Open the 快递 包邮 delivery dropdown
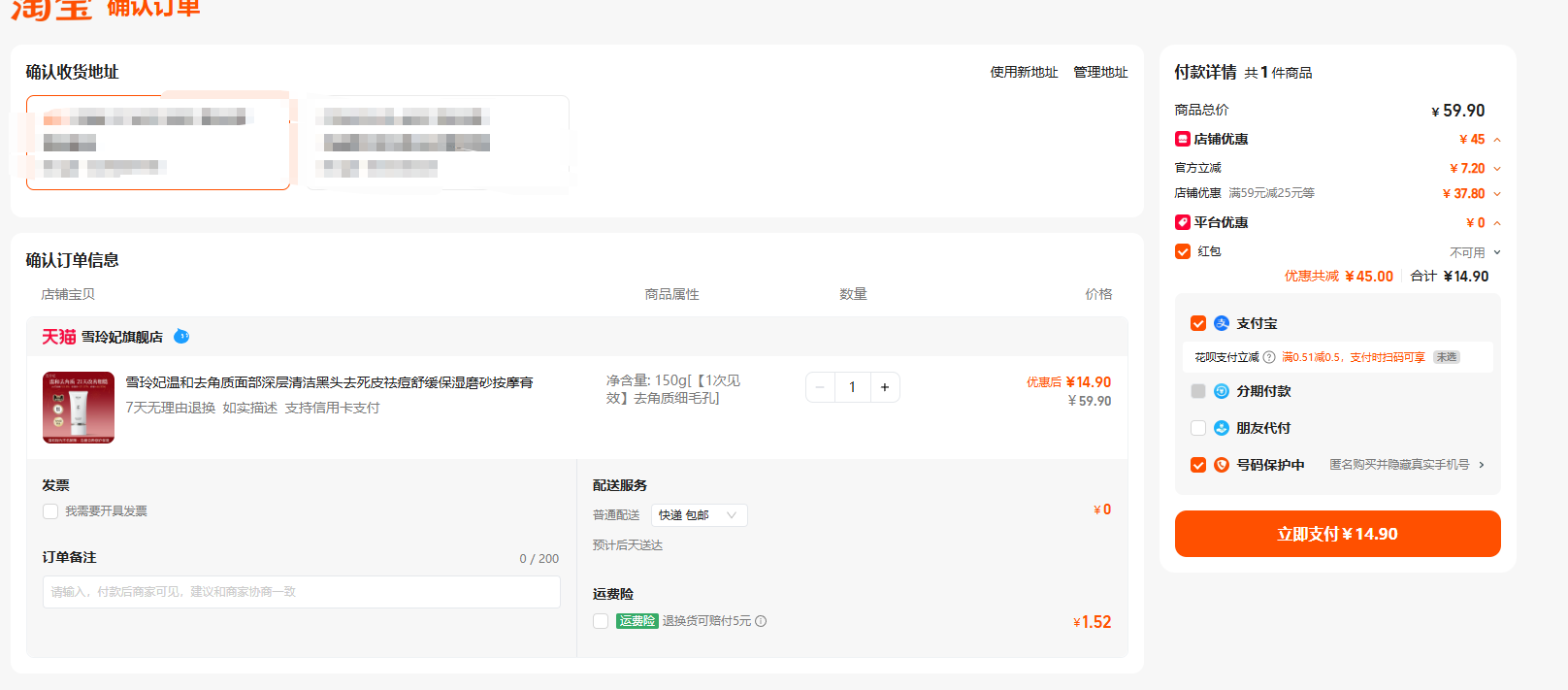Image resolution: width=1568 pixels, height=690 pixels. (699, 515)
